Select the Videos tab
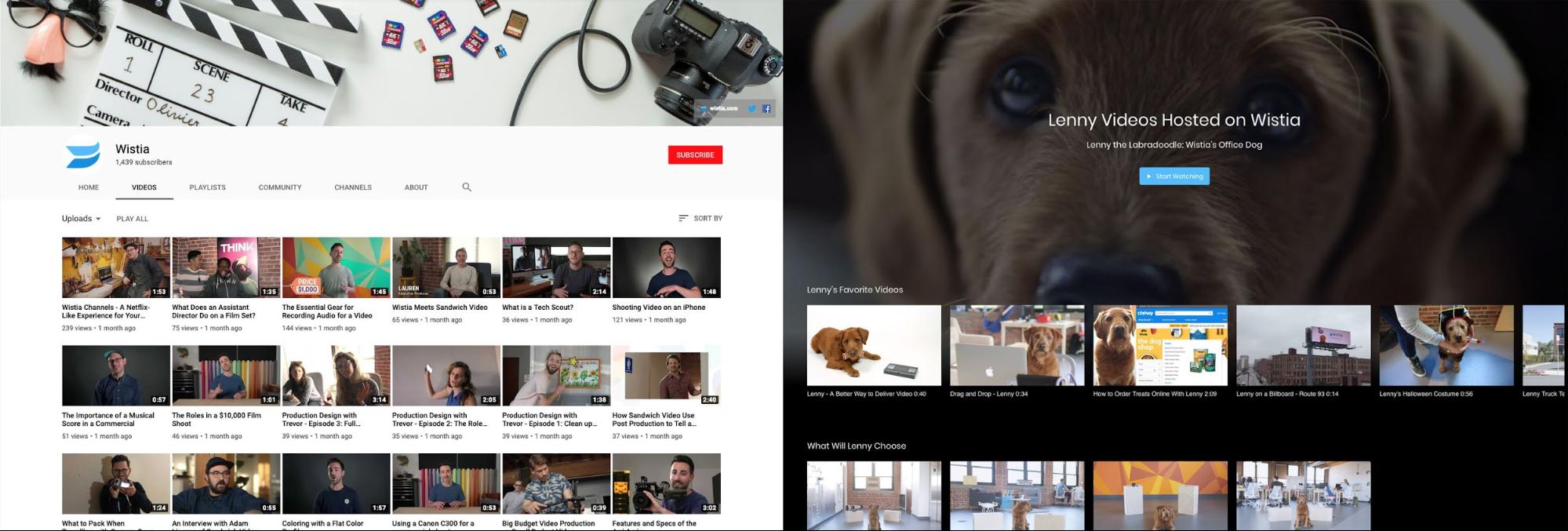 pyautogui.click(x=144, y=187)
